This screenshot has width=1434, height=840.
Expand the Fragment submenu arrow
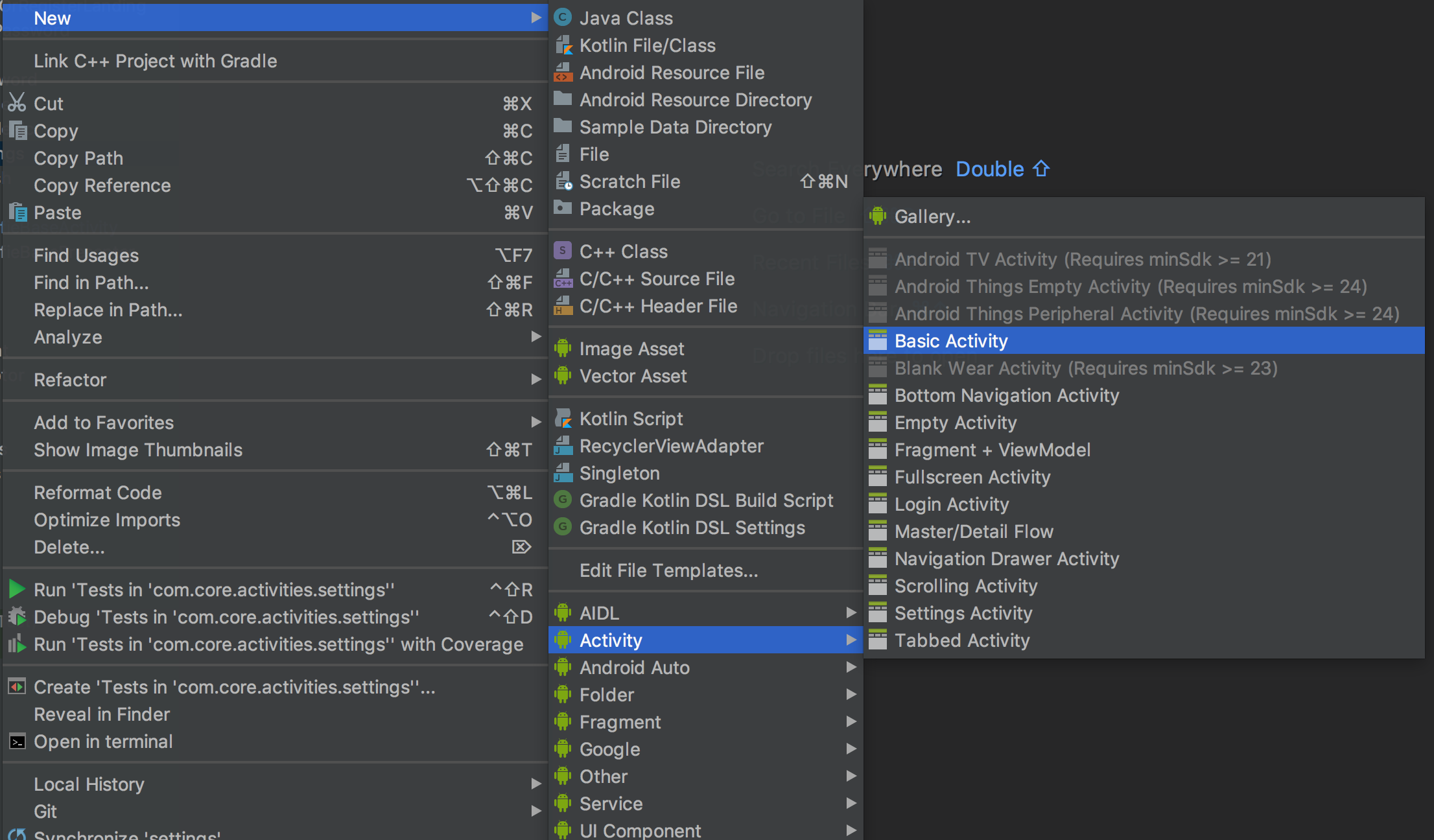click(851, 721)
